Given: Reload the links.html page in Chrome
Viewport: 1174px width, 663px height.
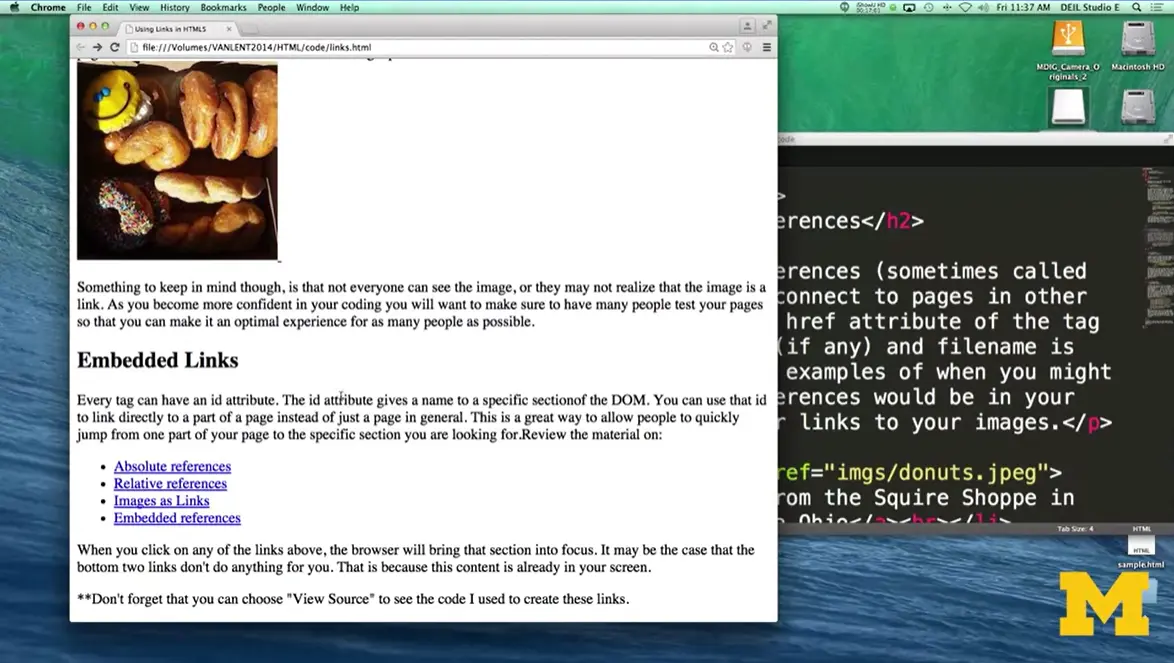Looking at the screenshot, I should coord(115,47).
